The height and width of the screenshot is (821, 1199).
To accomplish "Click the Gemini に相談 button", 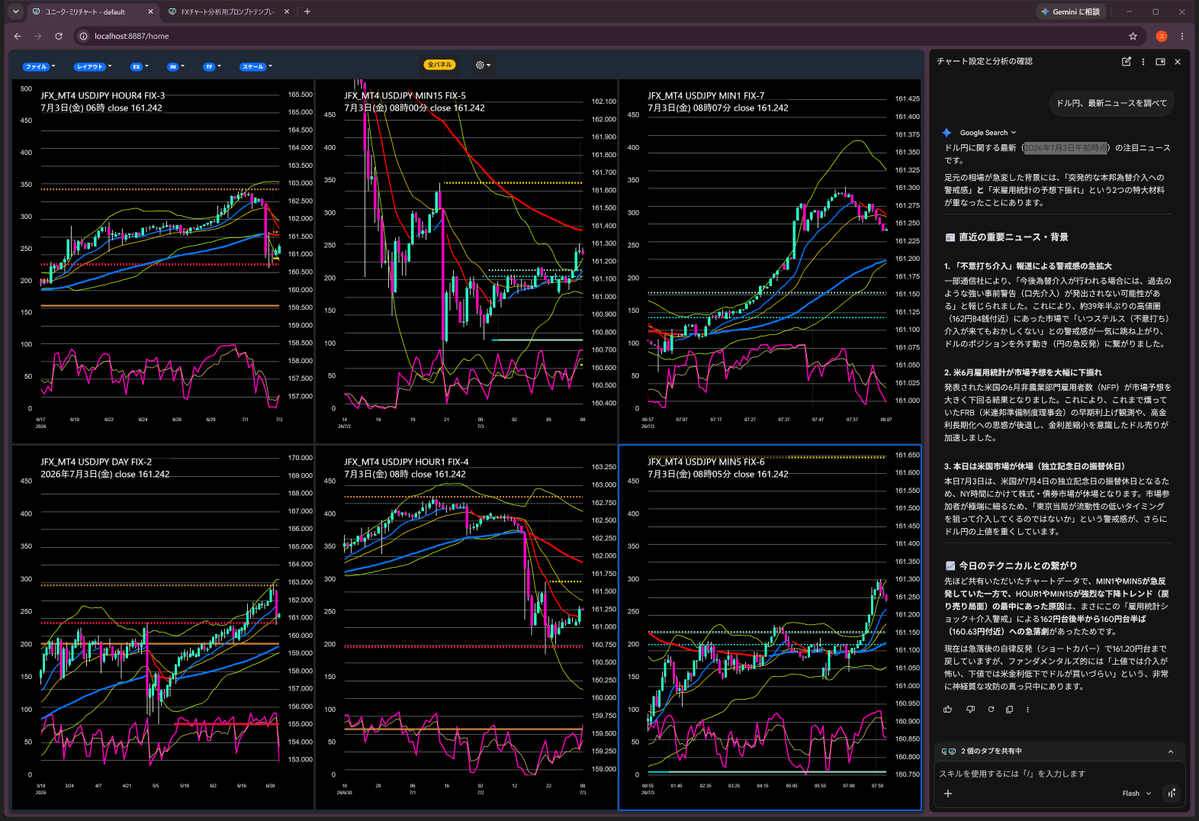I will [x=1071, y=11].
